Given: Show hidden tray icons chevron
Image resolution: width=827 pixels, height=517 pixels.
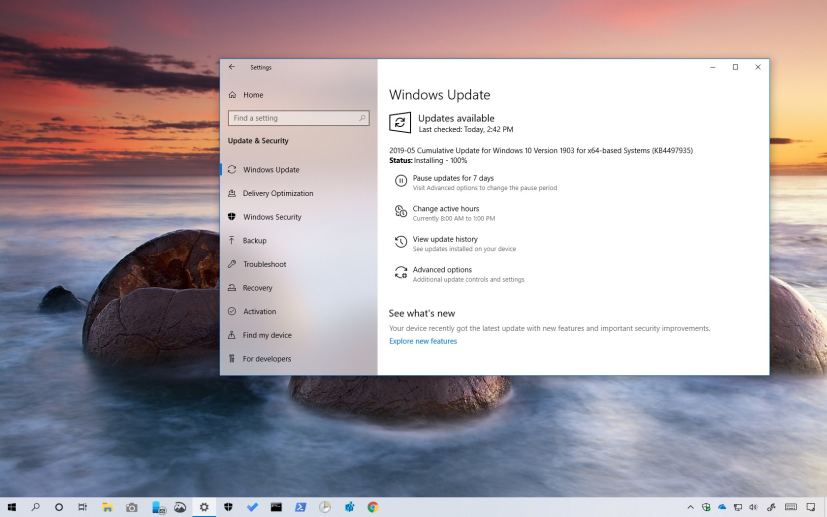Looking at the screenshot, I should point(690,508).
